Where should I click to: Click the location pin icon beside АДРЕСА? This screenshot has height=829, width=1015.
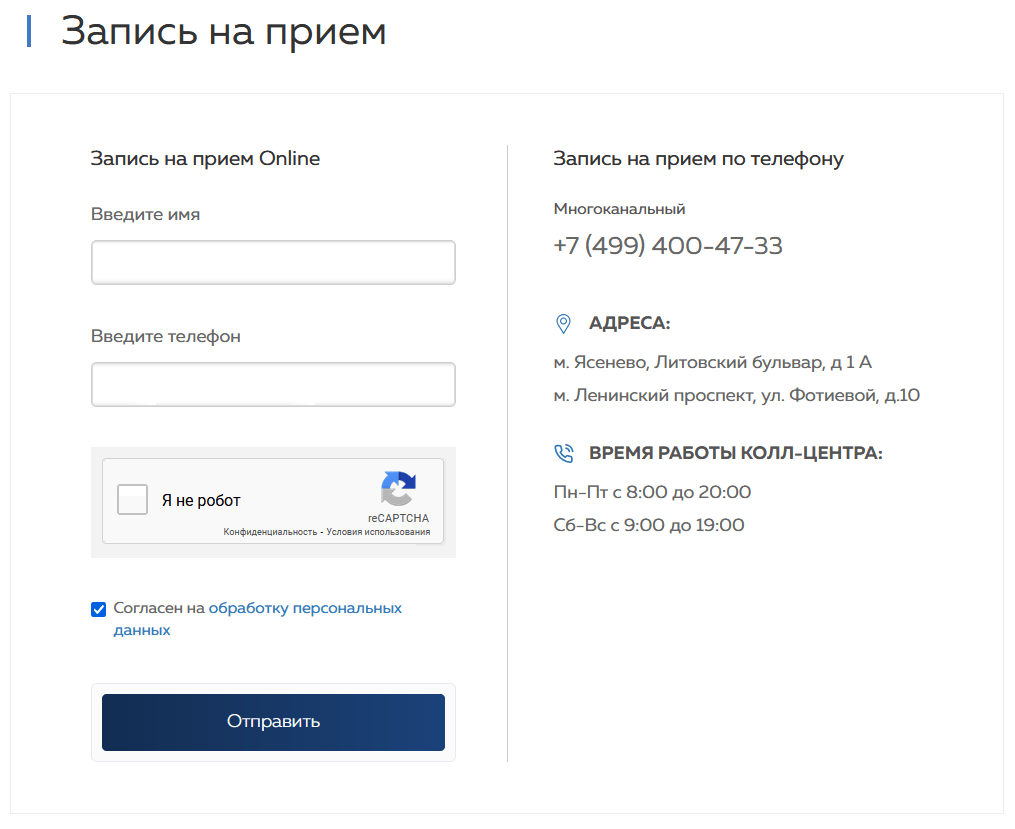[563, 324]
